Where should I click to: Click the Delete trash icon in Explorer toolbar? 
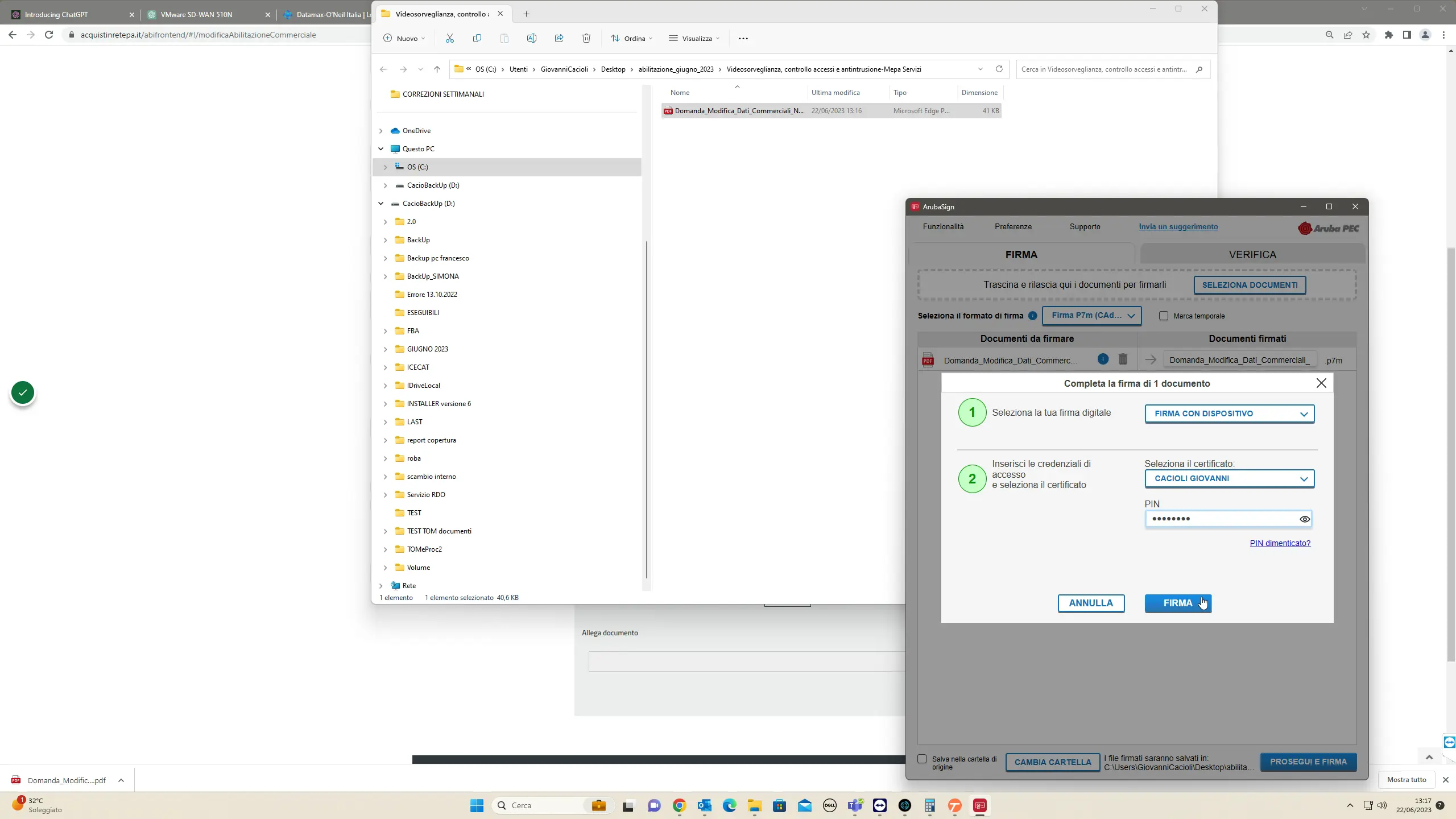click(x=586, y=38)
